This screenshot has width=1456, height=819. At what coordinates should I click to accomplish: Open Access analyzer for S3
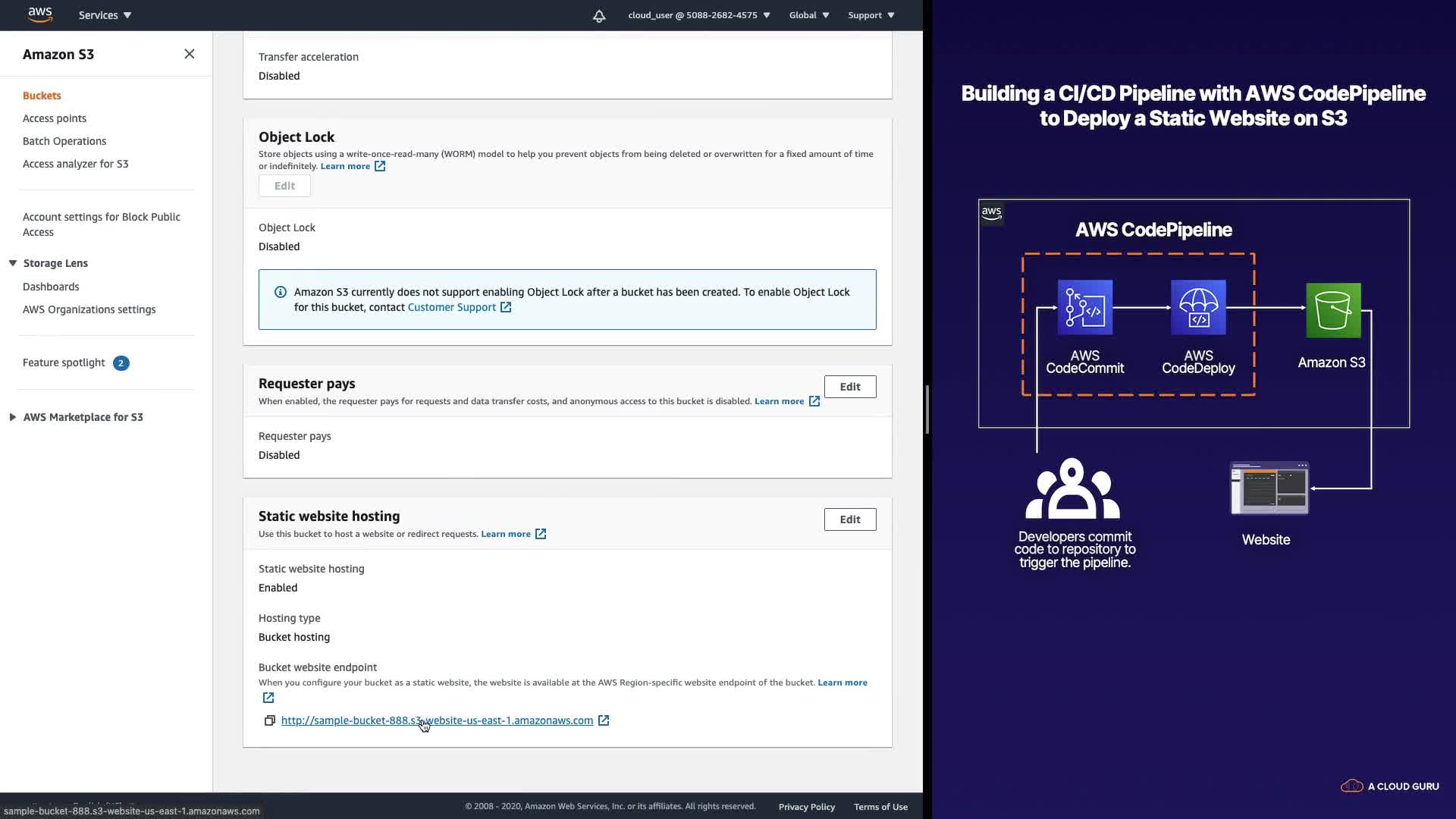coord(75,164)
